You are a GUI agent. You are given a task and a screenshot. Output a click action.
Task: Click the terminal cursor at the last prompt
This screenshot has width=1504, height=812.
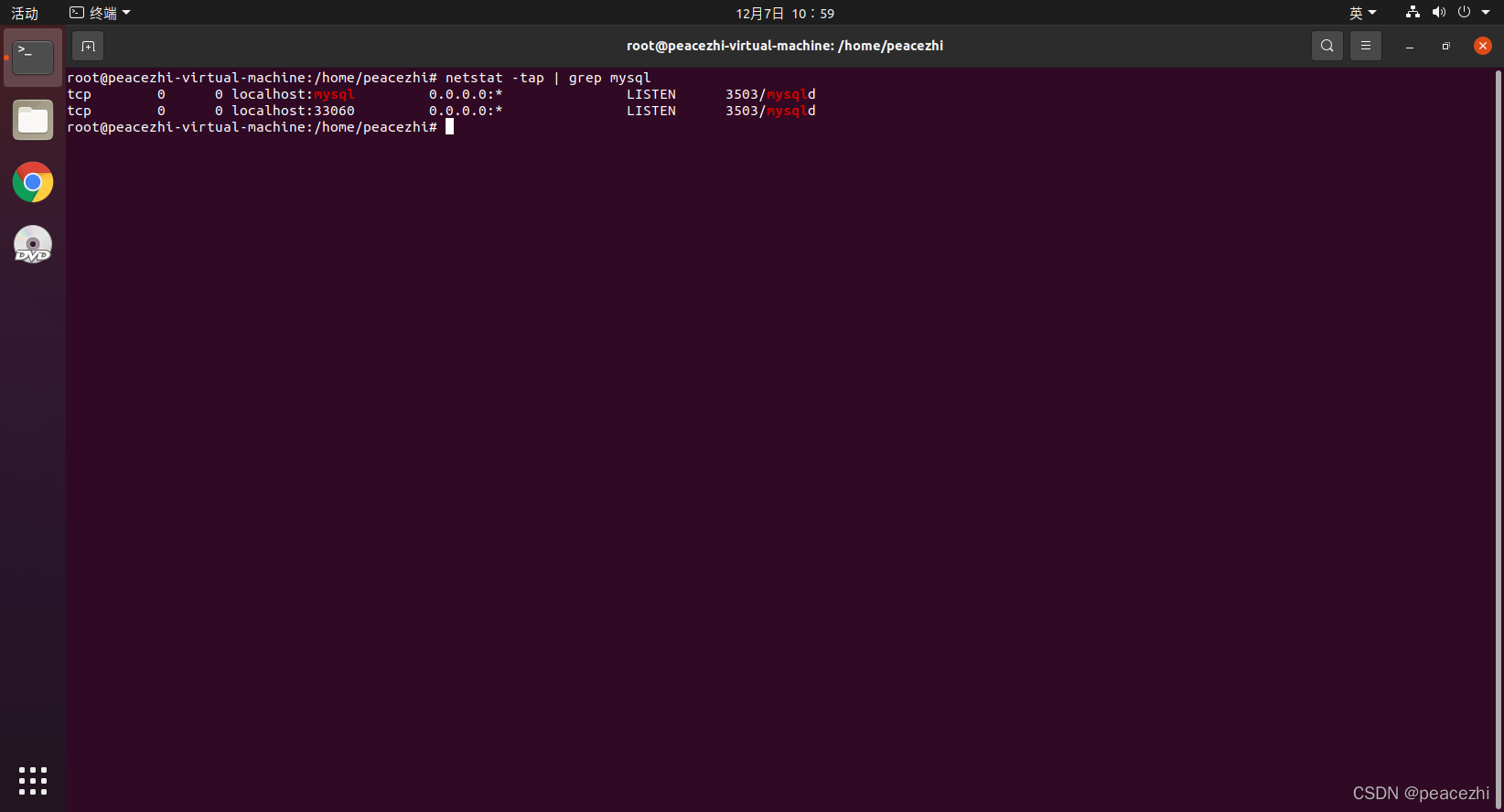(x=449, y=127)
